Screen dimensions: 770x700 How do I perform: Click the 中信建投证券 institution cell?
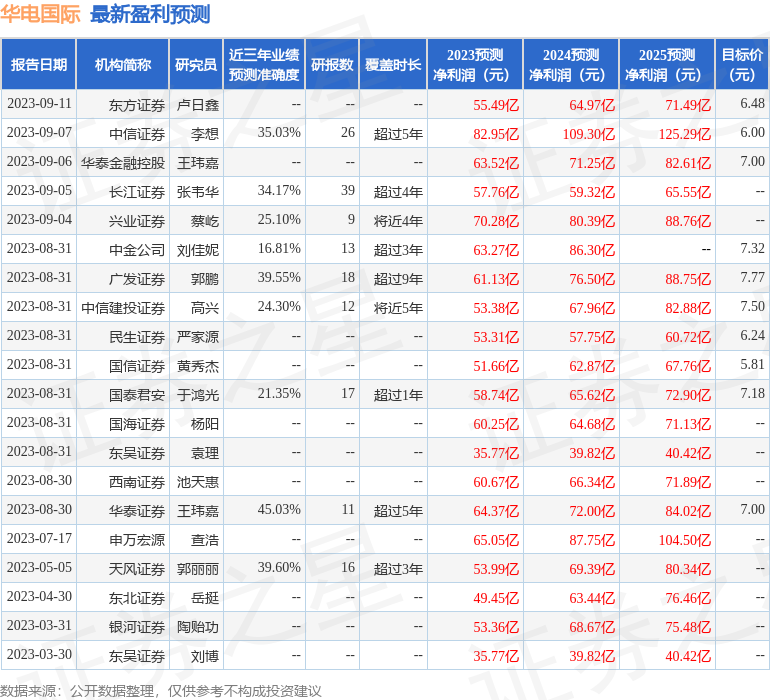click(x=123, y=308)
